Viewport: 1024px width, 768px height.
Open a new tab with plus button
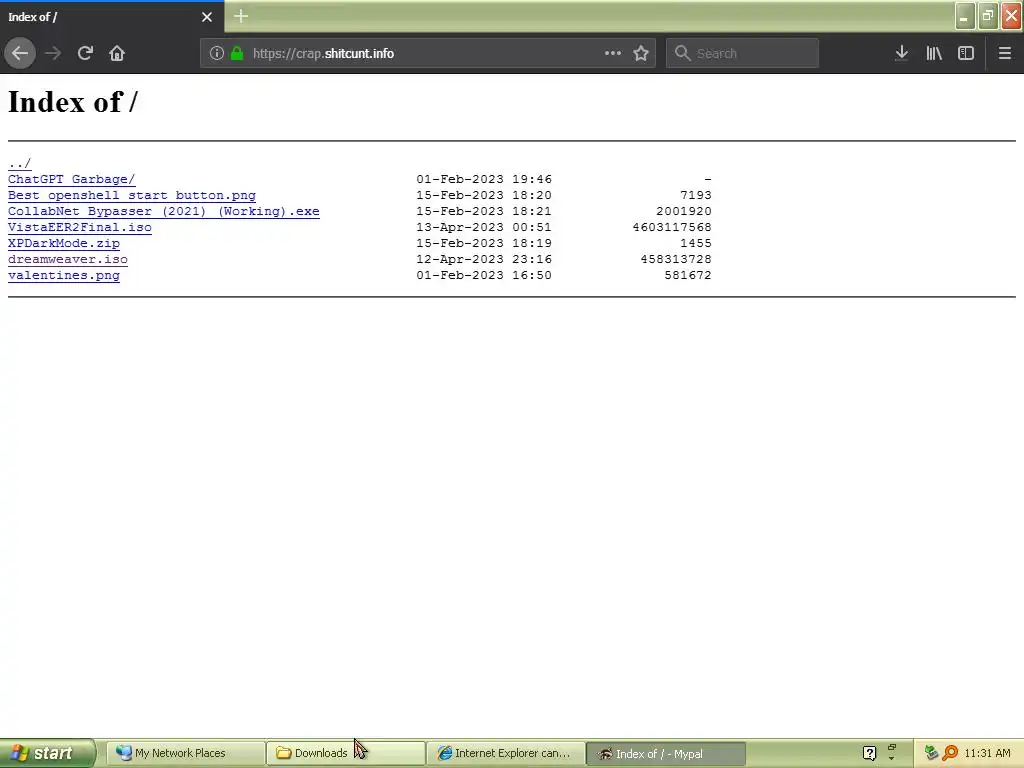click(x=241, y=16)
